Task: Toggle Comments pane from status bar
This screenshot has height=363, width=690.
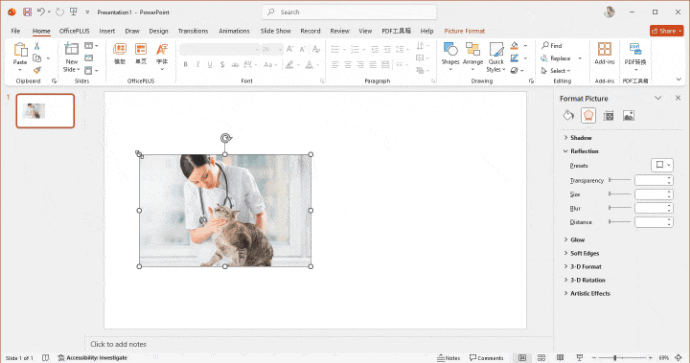Action: [486, 358]
